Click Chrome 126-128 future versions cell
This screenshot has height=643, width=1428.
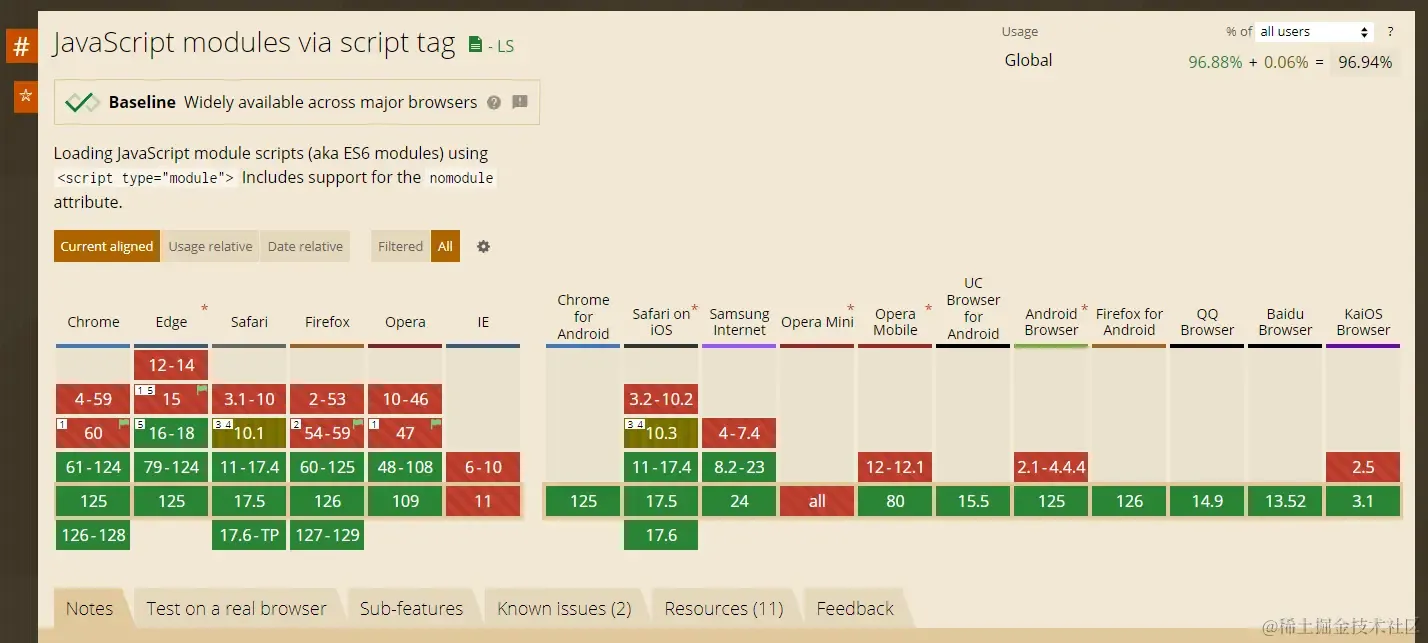click(93, 535)
